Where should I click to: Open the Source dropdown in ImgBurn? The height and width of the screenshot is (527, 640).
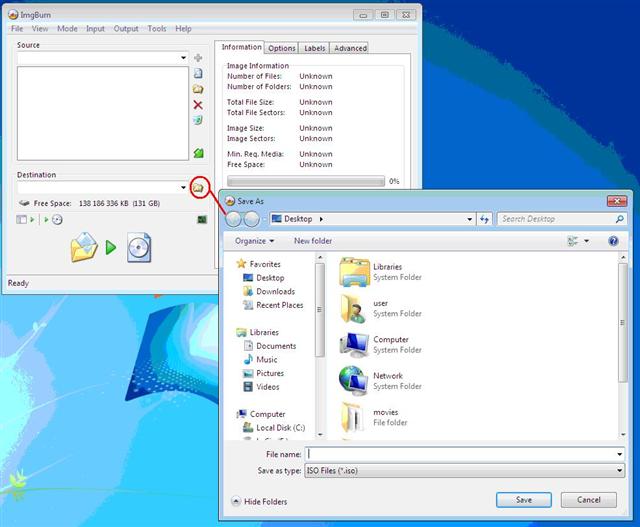click(183, 58)
